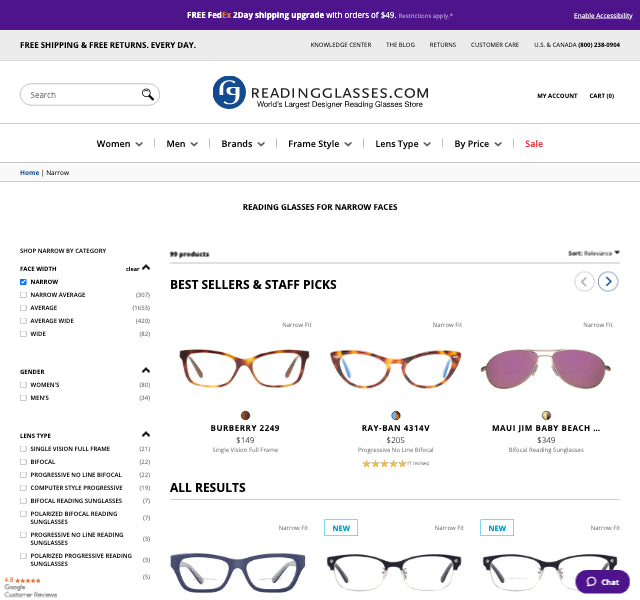View the Ray-Ban 4314V star rating

click(x=384, y=463)
